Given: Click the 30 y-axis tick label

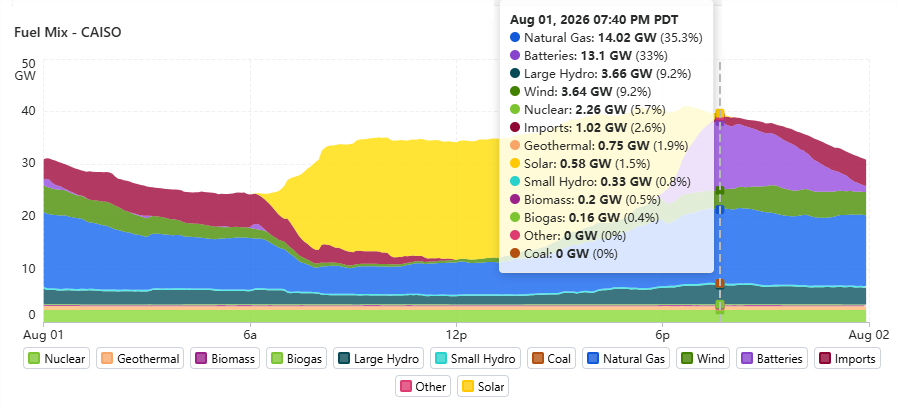Looking at the screenshot, I should (x=30, y=163).
